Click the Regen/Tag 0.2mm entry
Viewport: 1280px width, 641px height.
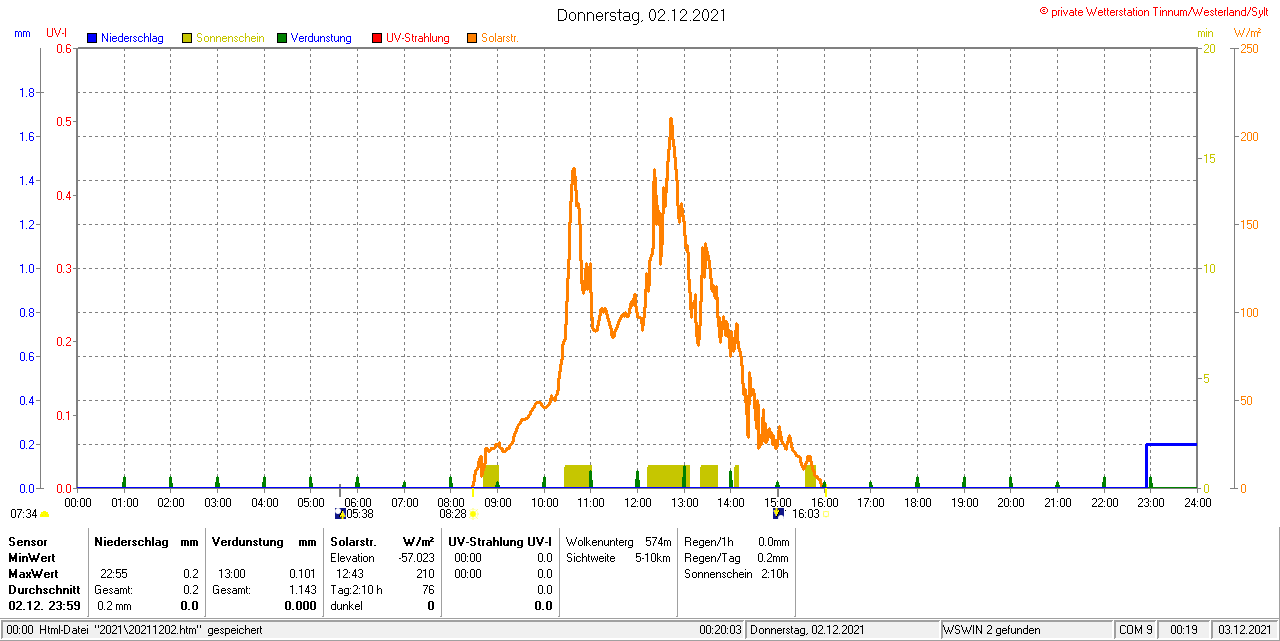[x=737, y=558]
